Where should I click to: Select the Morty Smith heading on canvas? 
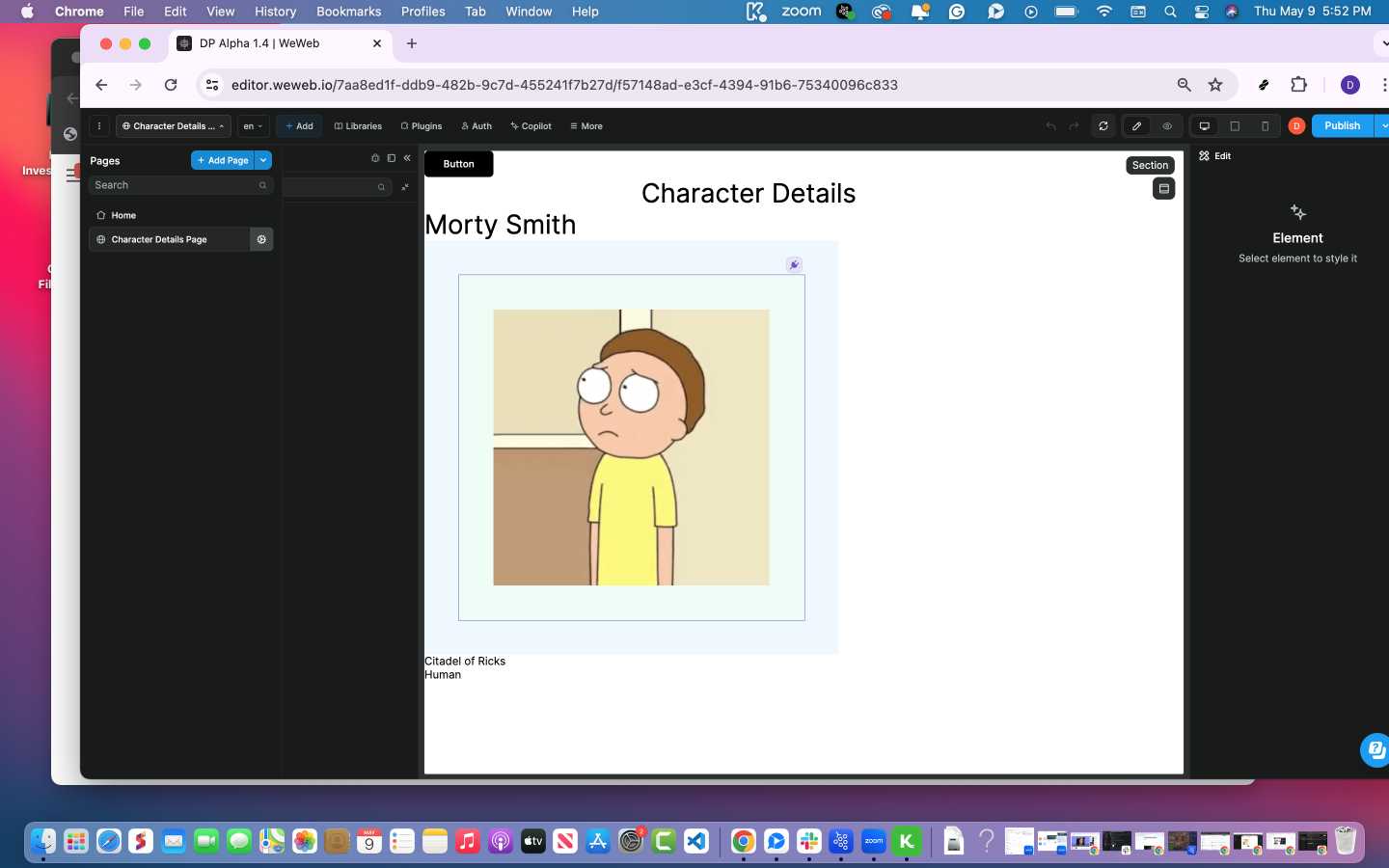coord(500,225)
